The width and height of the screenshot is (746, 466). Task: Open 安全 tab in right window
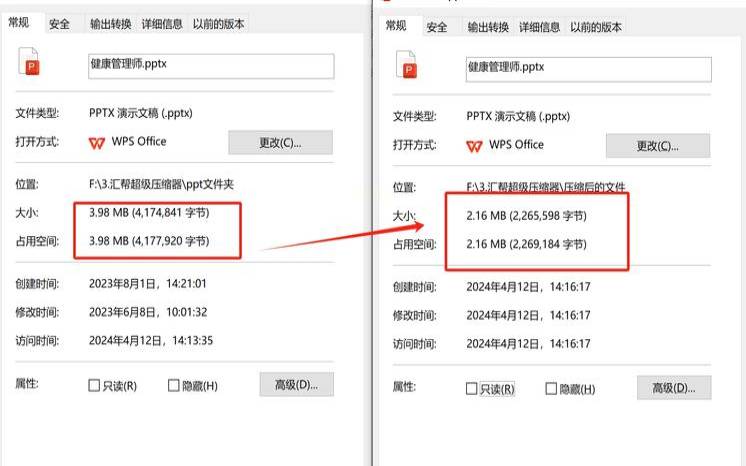437,27
